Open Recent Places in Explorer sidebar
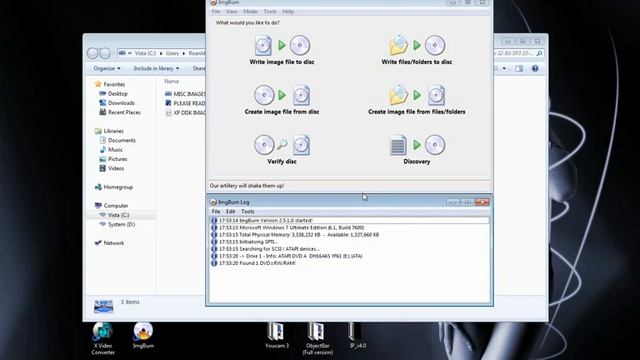This screenshot has height=360, width=640. tap(120, 112)
